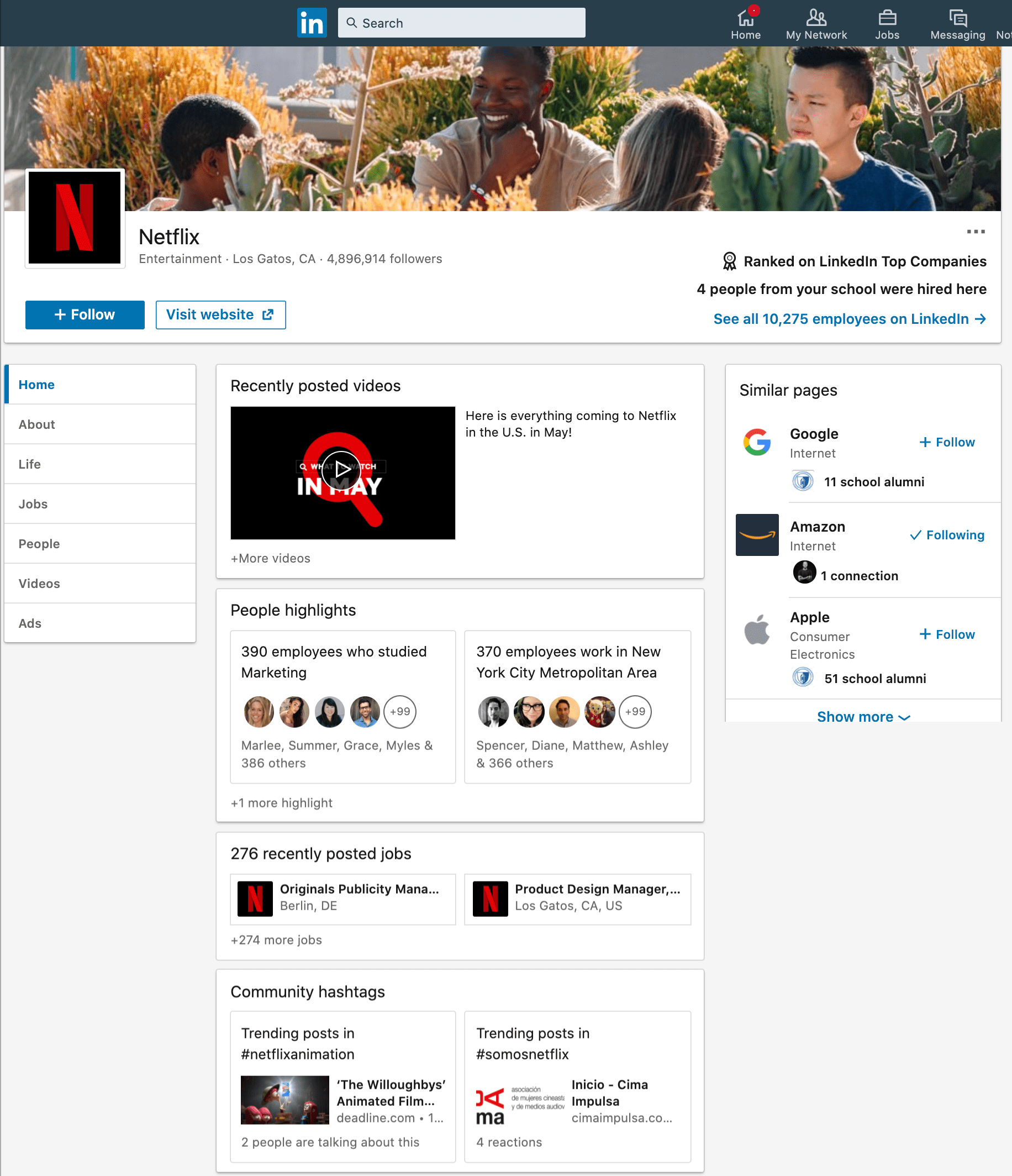Open the People section tab
The height and width of the screenshot is (1176, 1012).
[39, 543]
